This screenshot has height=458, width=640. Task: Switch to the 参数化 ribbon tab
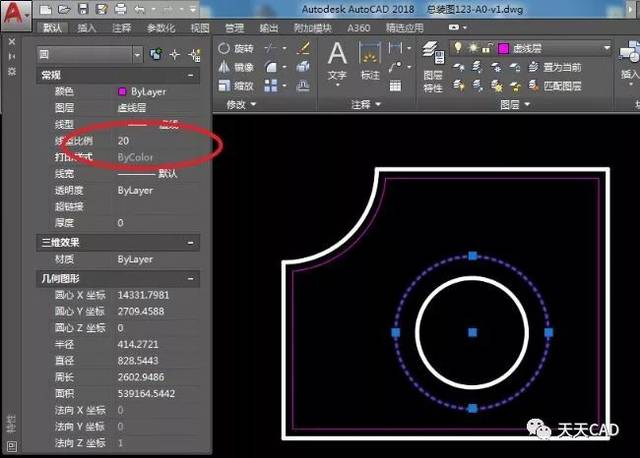coord(161,28)
